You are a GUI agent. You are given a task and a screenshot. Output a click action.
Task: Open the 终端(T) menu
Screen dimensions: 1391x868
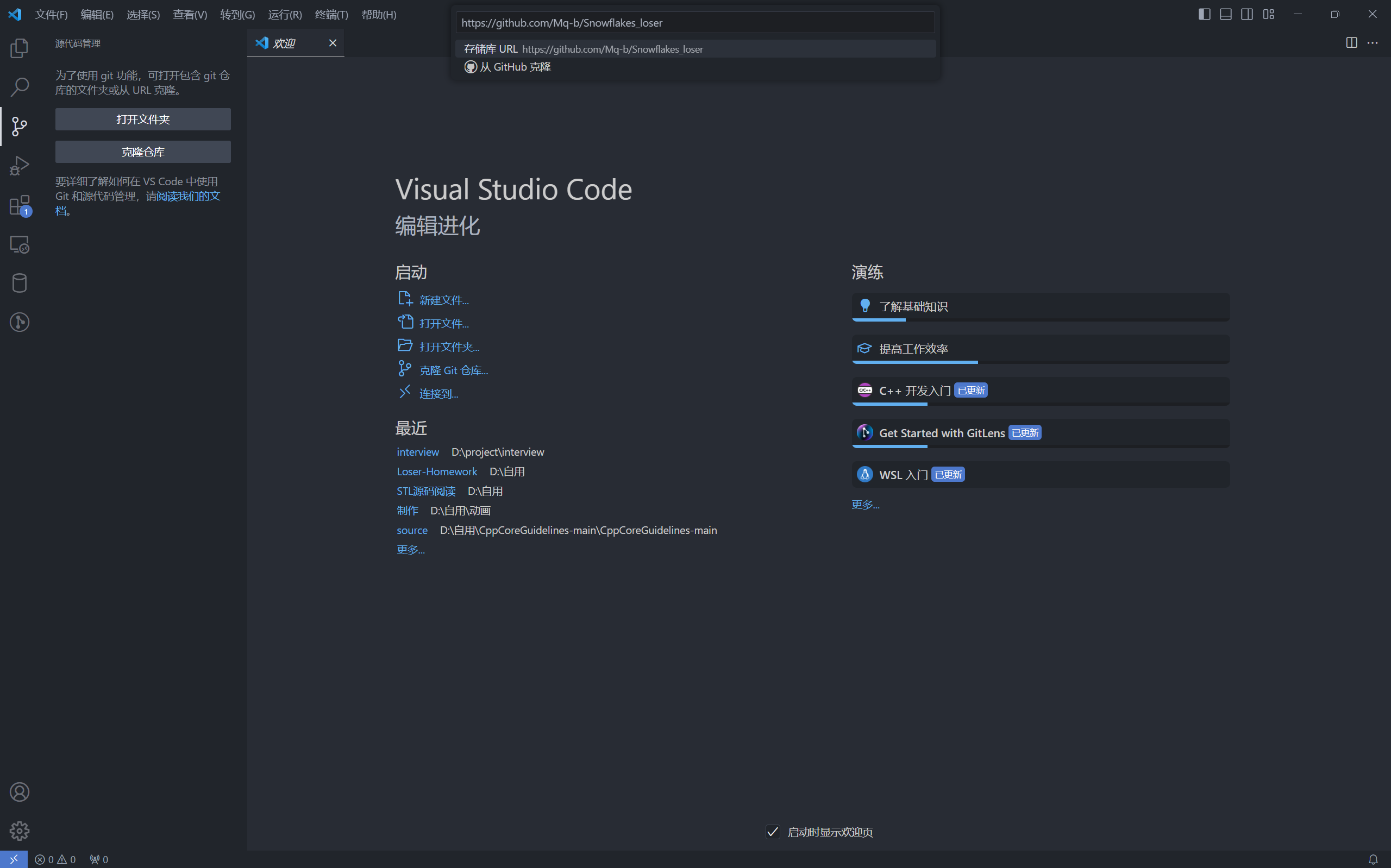331,14
